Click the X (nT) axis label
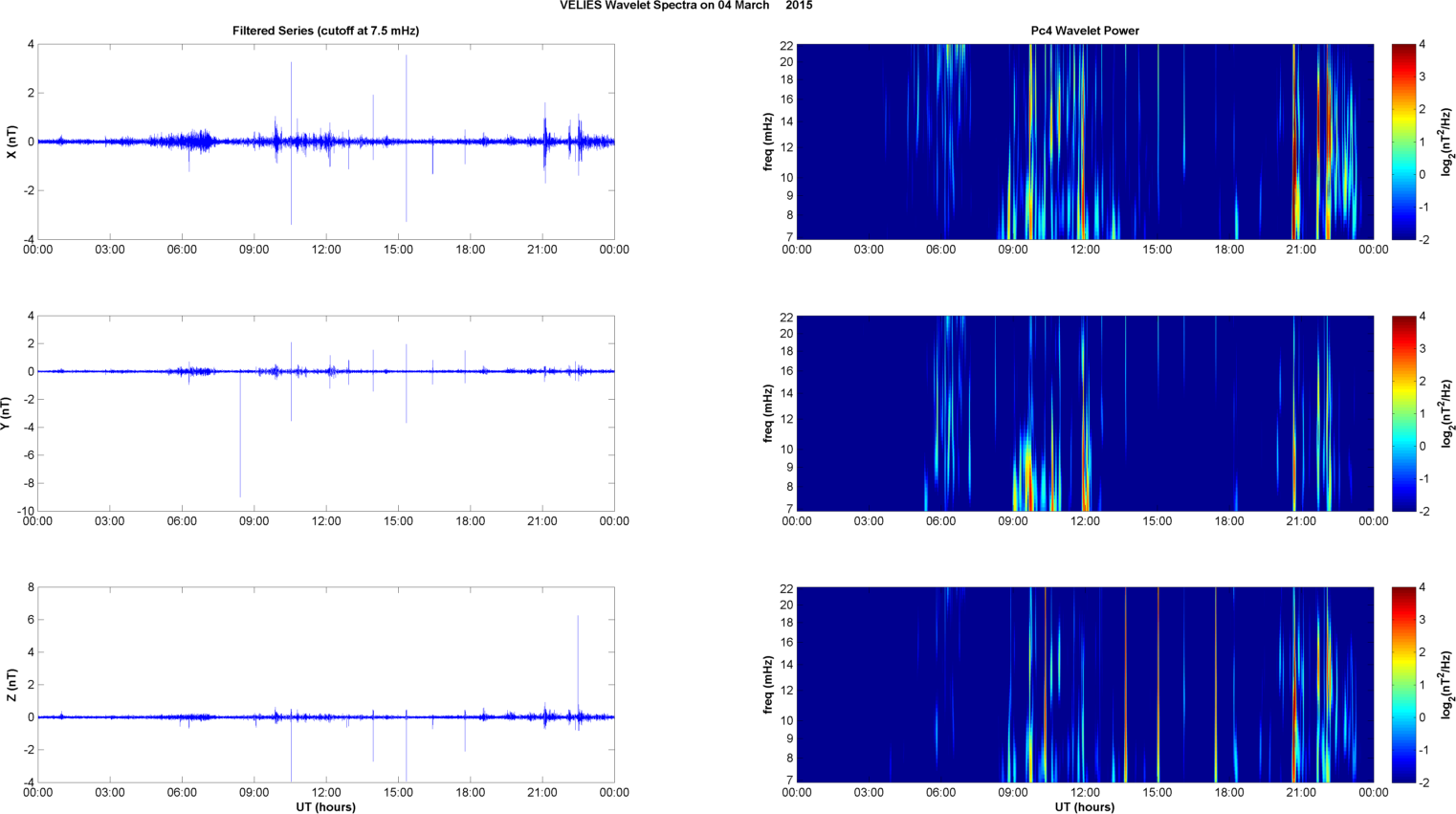This screenshot has height=814, width=1456. [11, 142]
